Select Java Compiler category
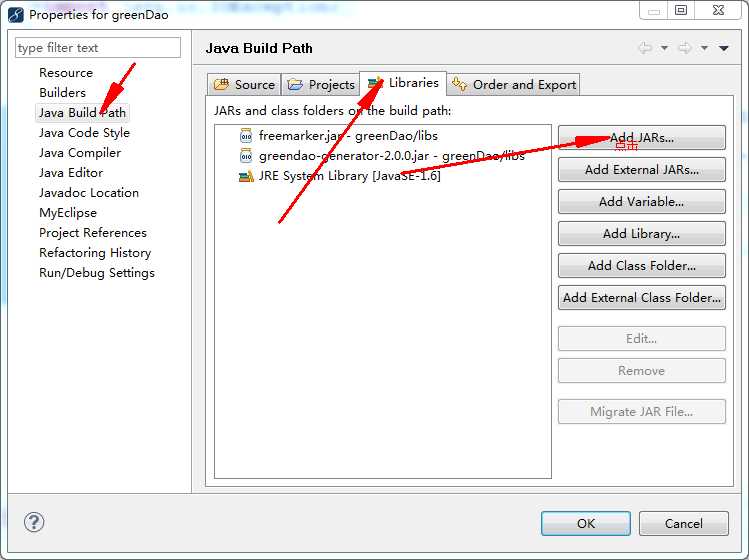The image size is (749, 560). click(80, 153)
